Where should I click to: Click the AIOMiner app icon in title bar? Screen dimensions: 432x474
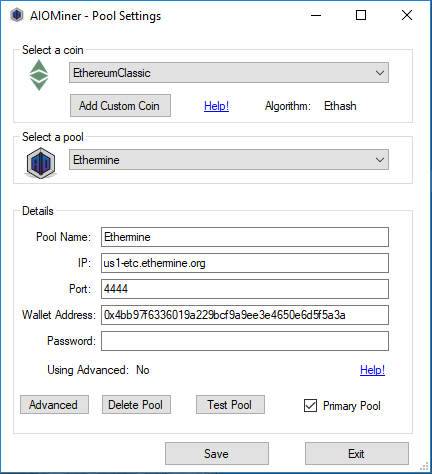point(16,15)
